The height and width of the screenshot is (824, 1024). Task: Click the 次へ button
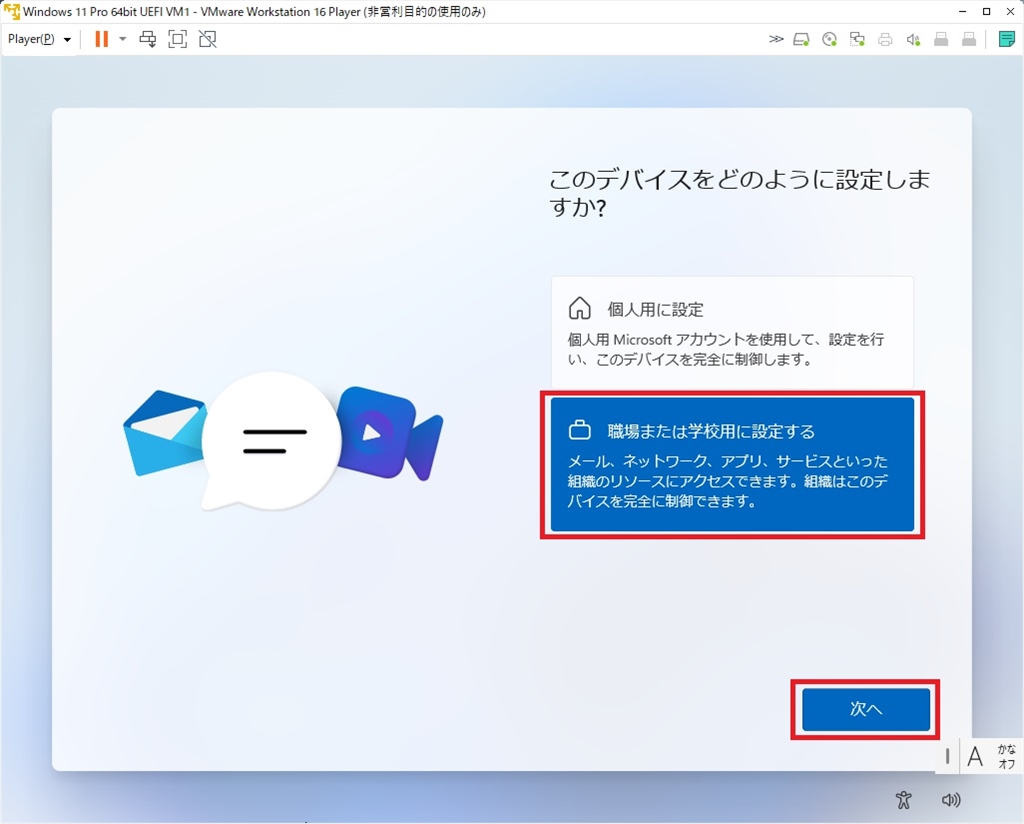click(866, 709)
